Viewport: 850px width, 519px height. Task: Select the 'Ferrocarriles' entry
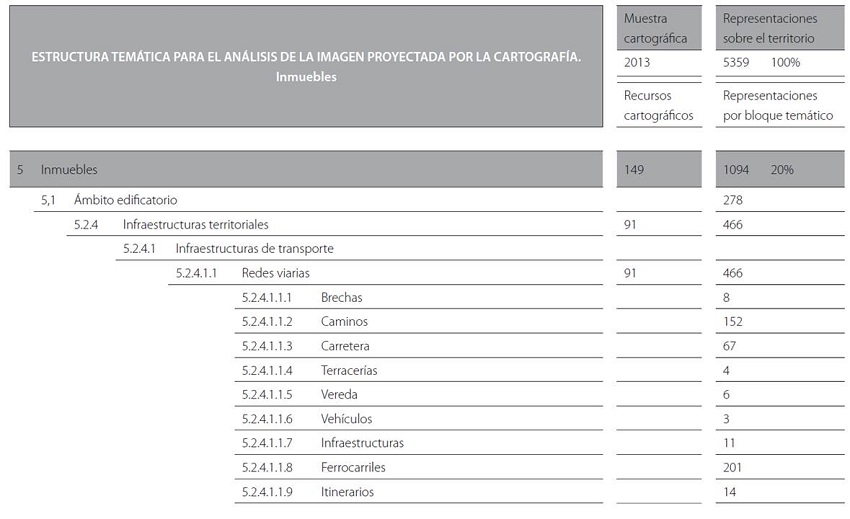click(353, 468)
